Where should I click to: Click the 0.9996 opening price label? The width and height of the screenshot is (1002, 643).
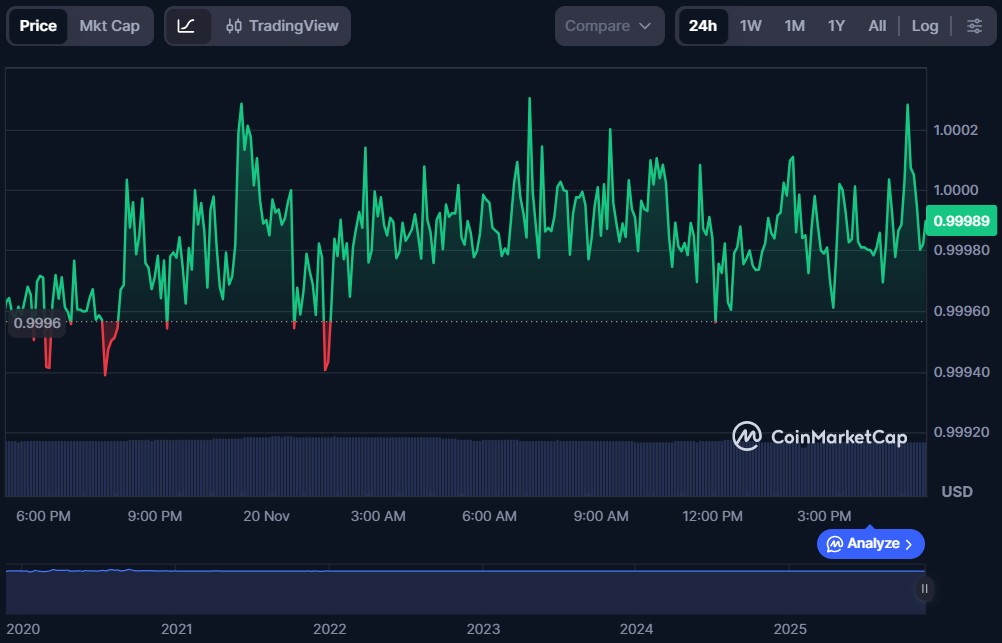tap(37, 323)
